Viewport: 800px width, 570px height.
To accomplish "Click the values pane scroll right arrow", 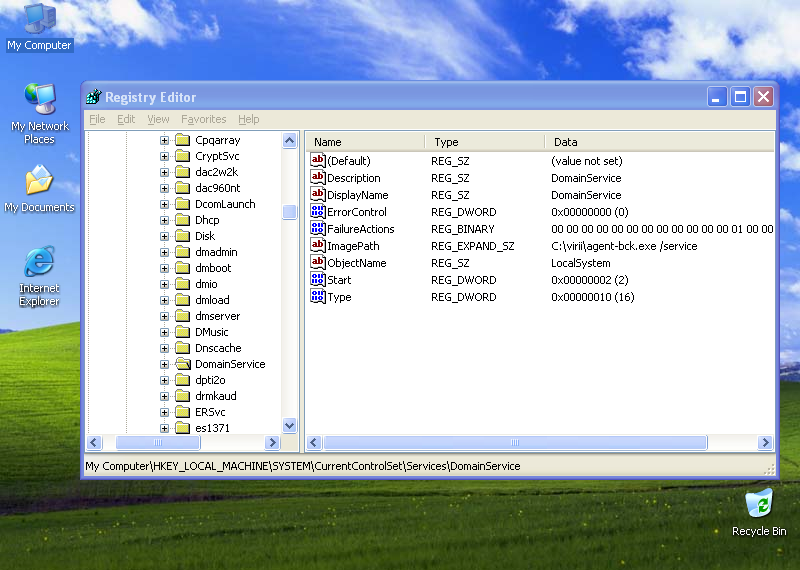I will (765, 442).
